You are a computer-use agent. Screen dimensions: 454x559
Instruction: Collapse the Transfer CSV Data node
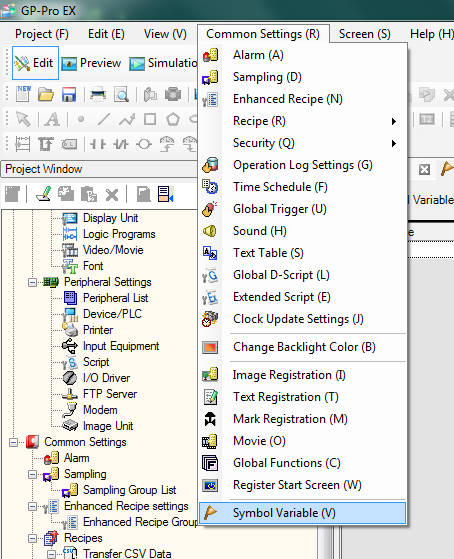pos(52,554)
